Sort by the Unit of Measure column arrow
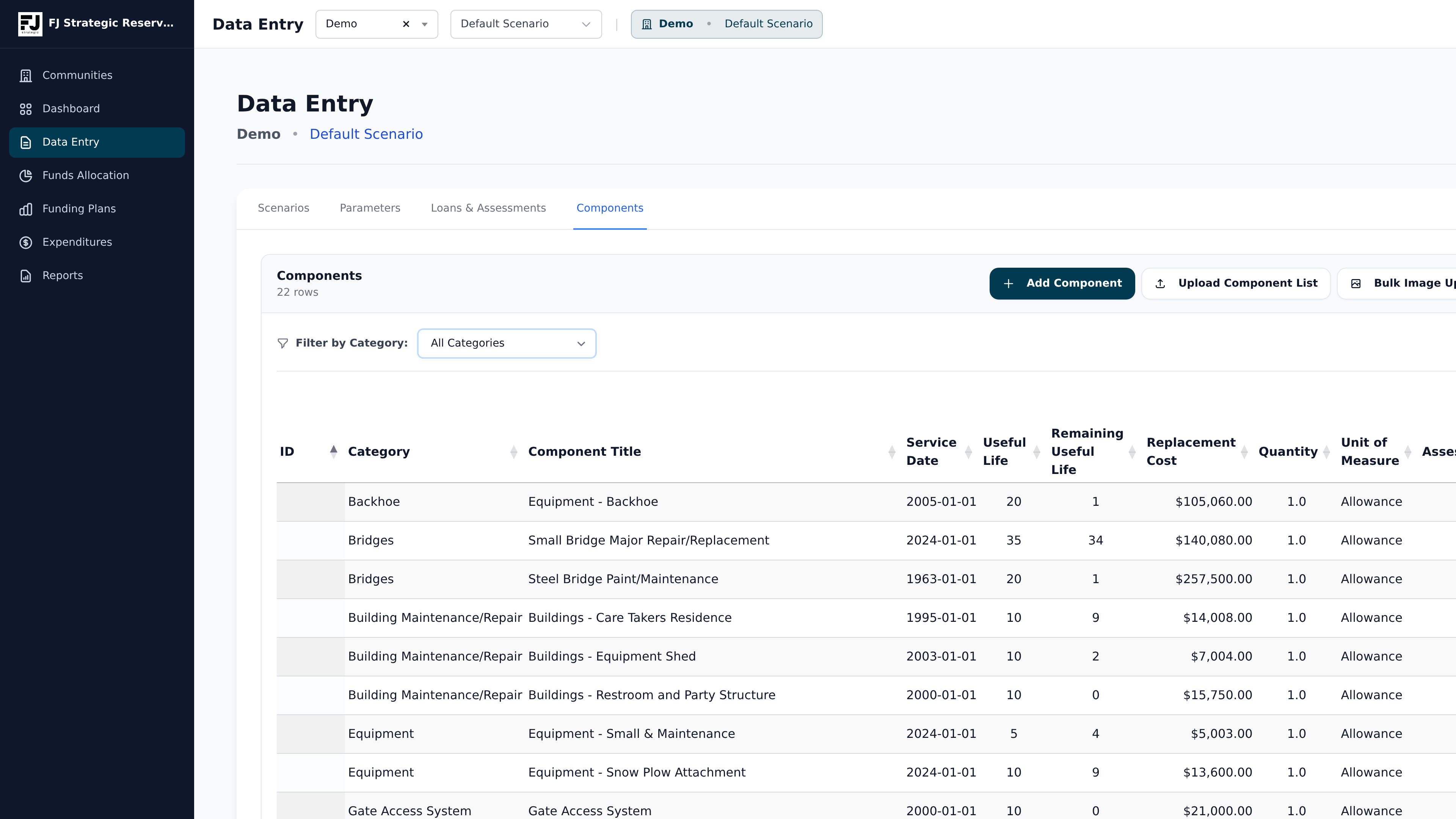The height and width of the screenshot is (819, 1456). pos(1408,452)
